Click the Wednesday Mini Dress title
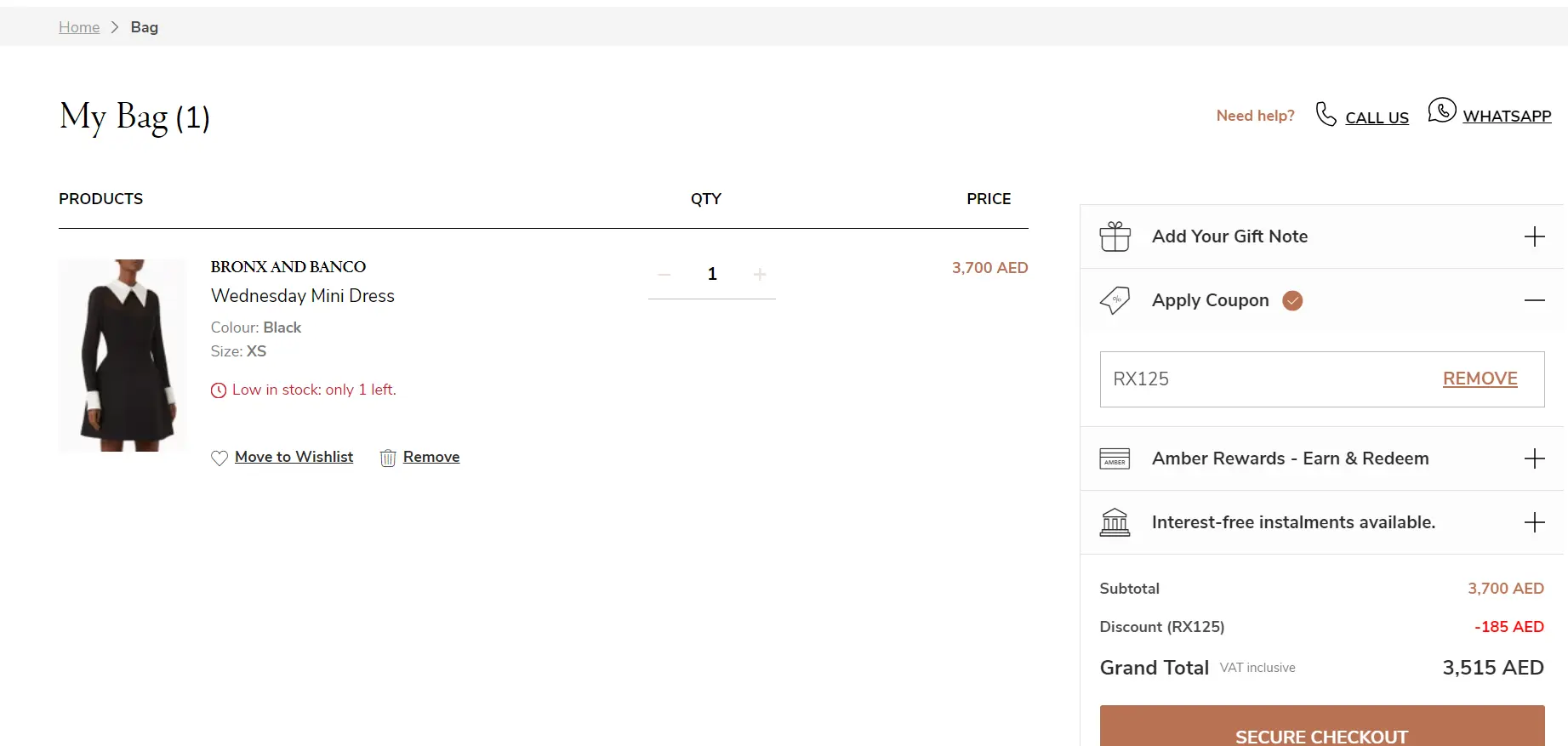 point(303,296)
